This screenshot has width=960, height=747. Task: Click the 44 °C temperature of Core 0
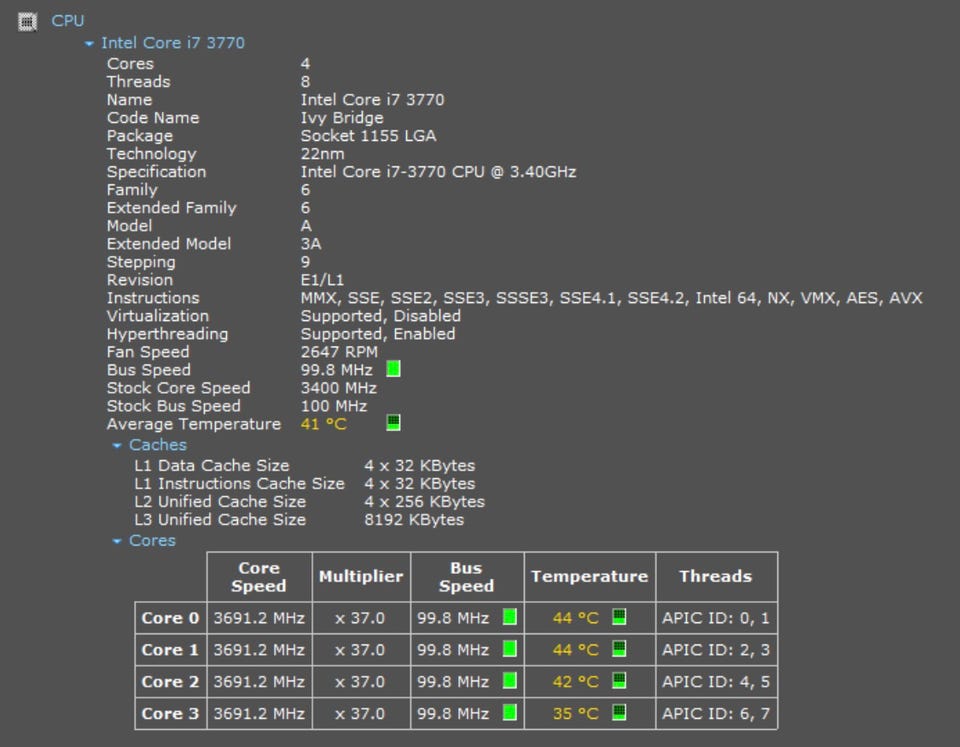click(576, 618)
